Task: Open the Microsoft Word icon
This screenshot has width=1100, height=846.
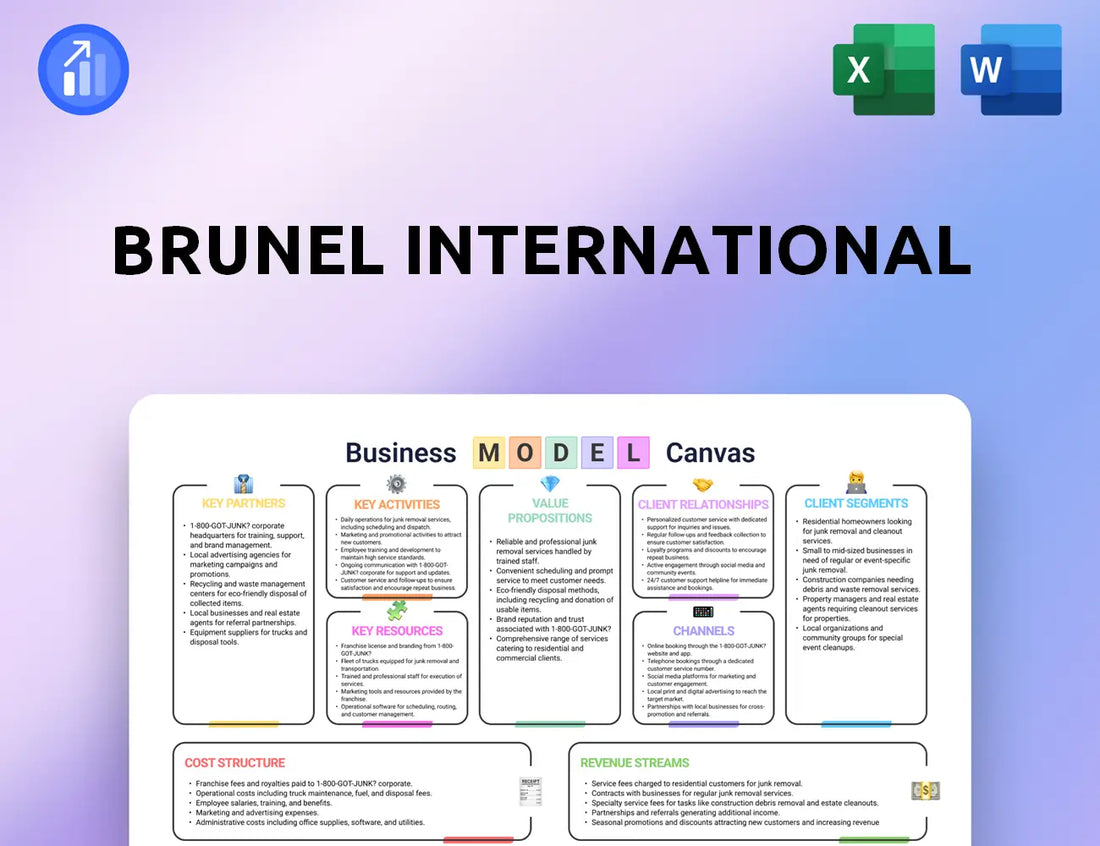Action: (x=1011, y=69)
